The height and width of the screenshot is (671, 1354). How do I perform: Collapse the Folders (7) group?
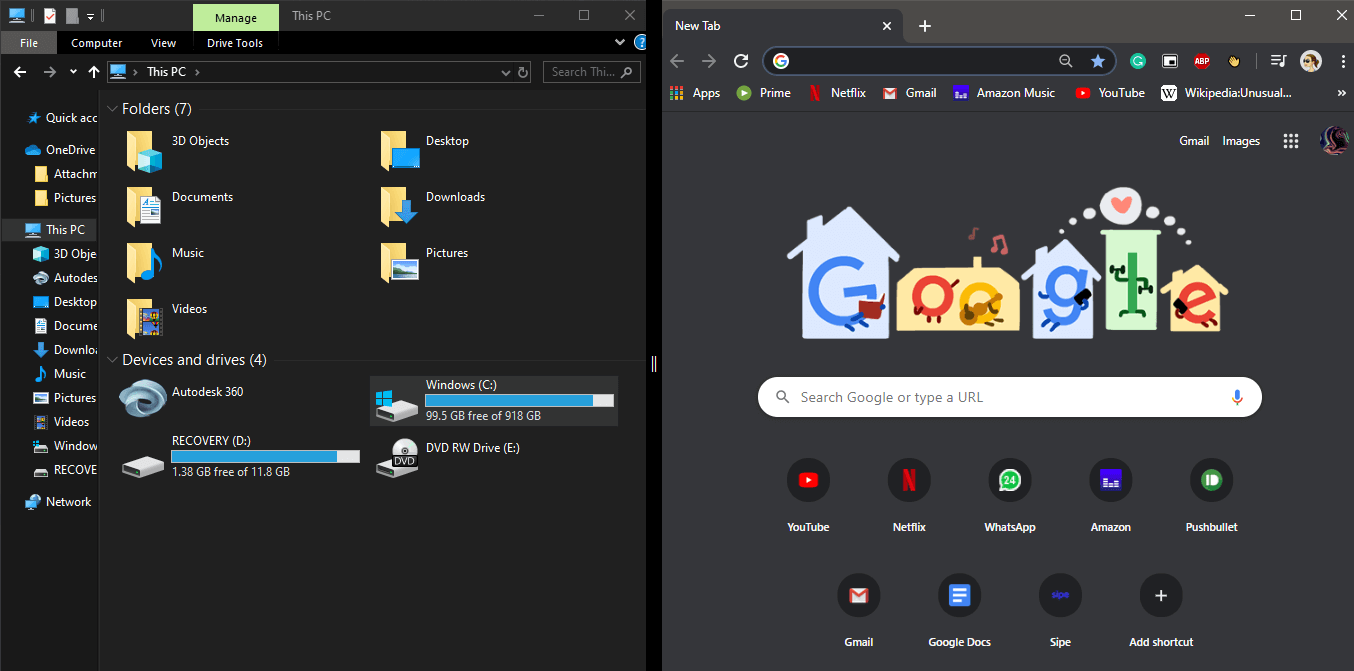112,109
